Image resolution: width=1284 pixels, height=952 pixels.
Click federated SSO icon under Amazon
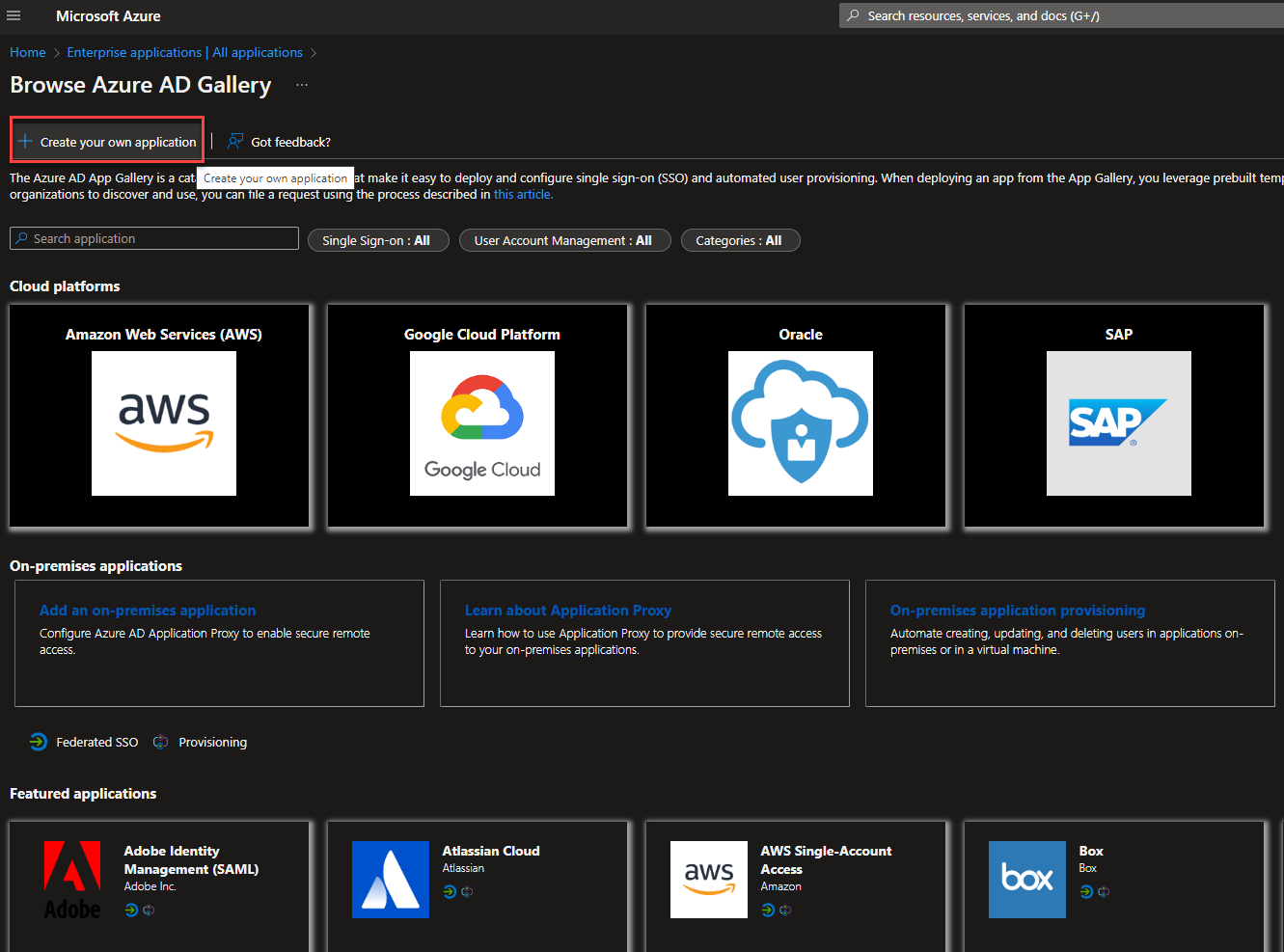click(768, 910)
